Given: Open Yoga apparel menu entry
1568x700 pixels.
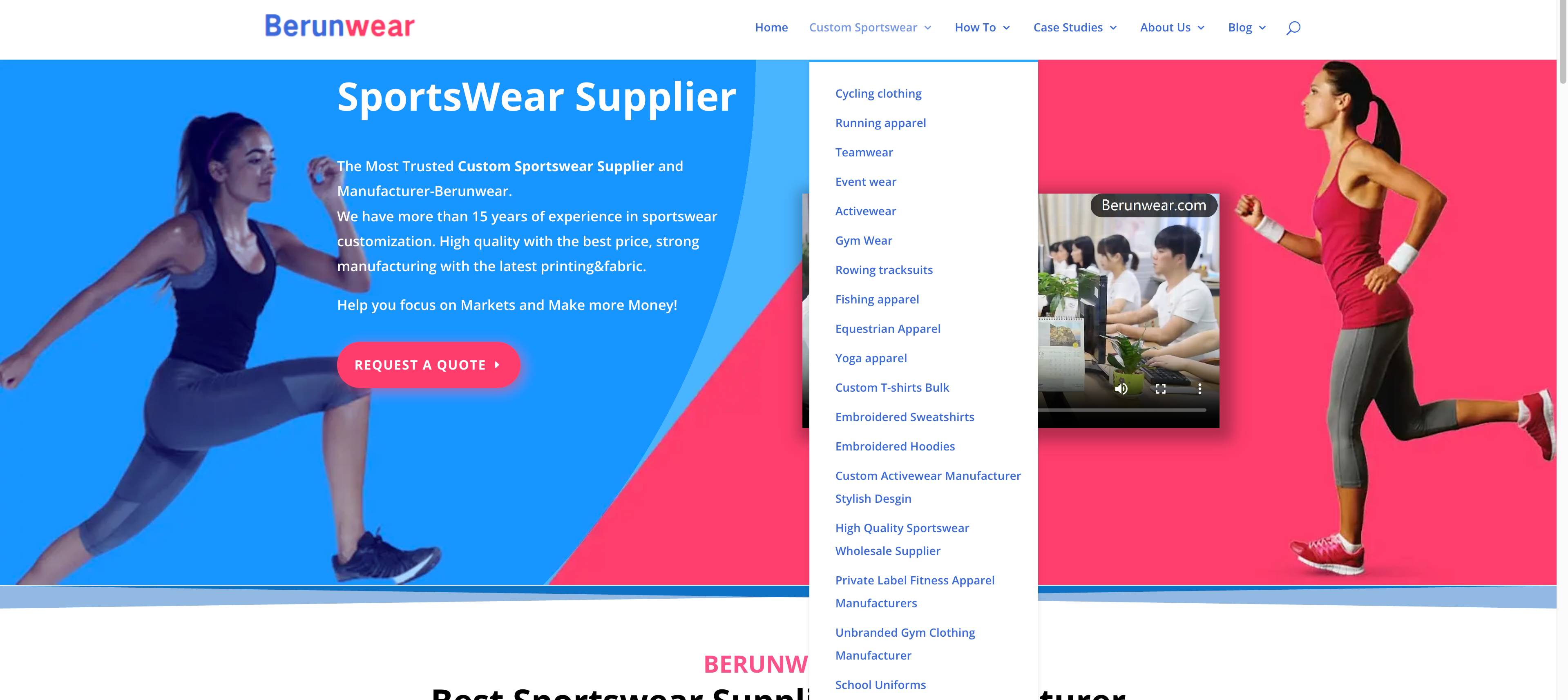Looking at the screenshot, I should [871, 359].
